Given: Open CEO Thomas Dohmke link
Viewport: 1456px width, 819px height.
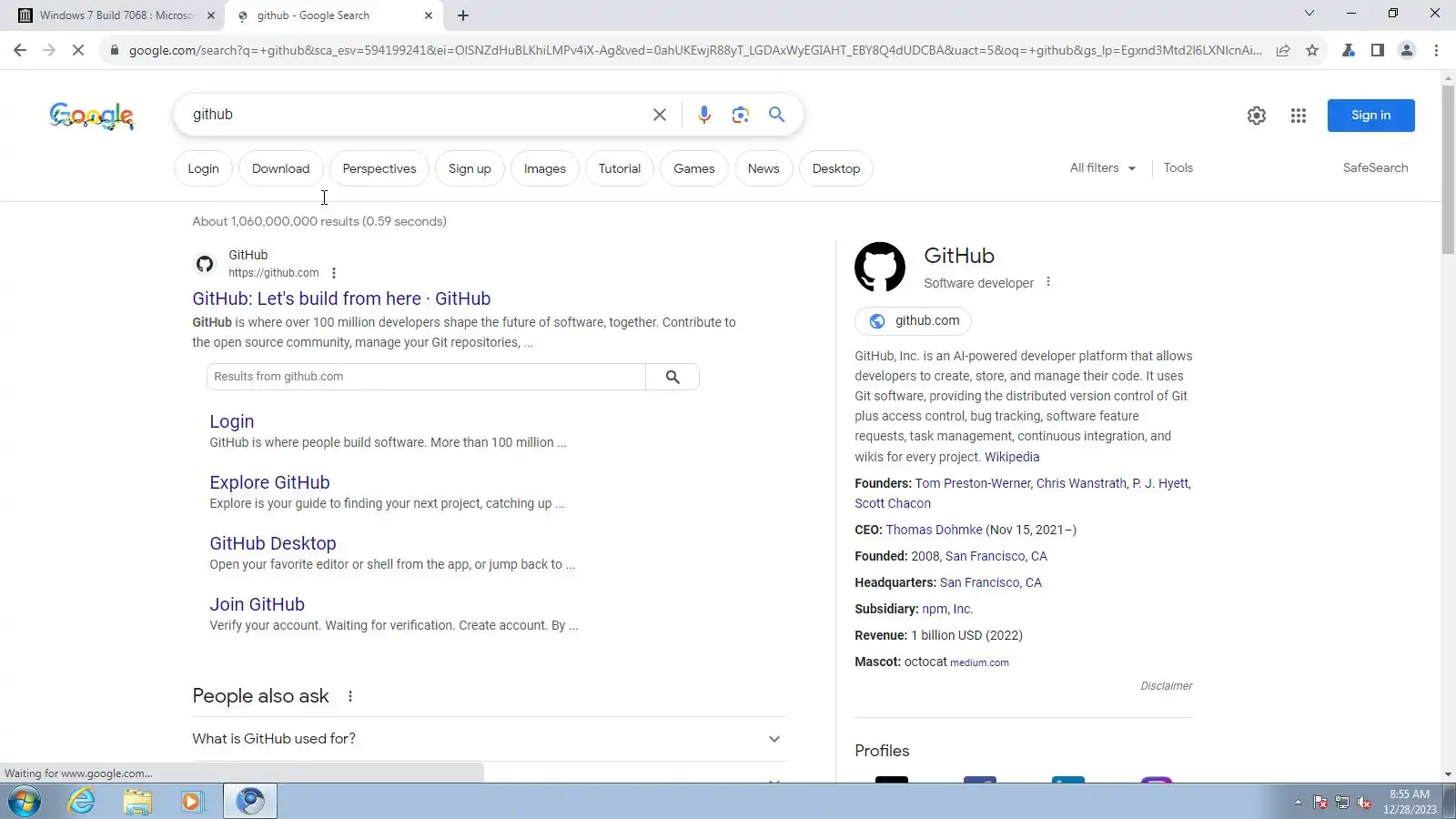Looking at the screenshot, I should coord(934,531).
